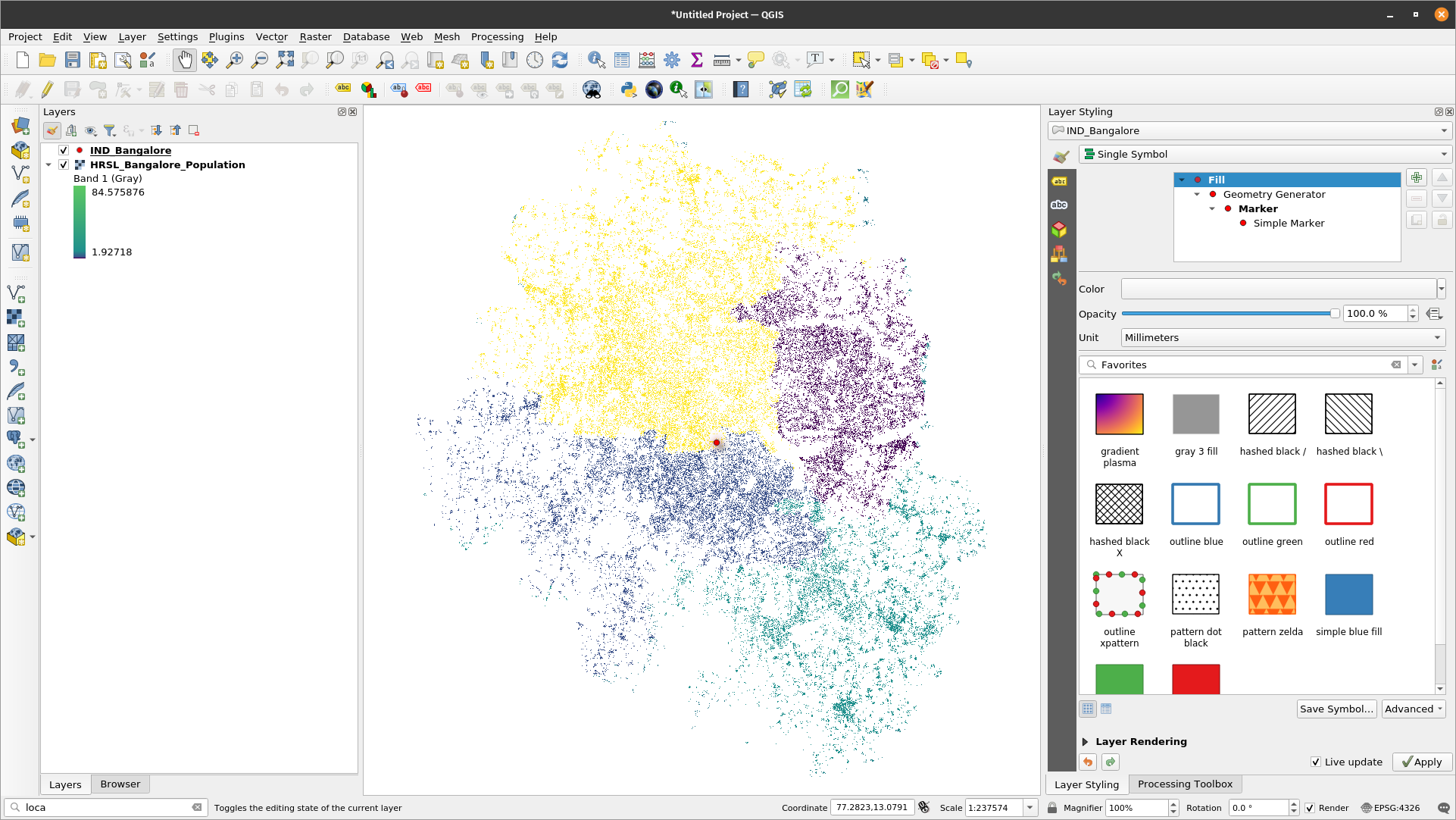Toggle the Live update checkbox

point(1316,762)
